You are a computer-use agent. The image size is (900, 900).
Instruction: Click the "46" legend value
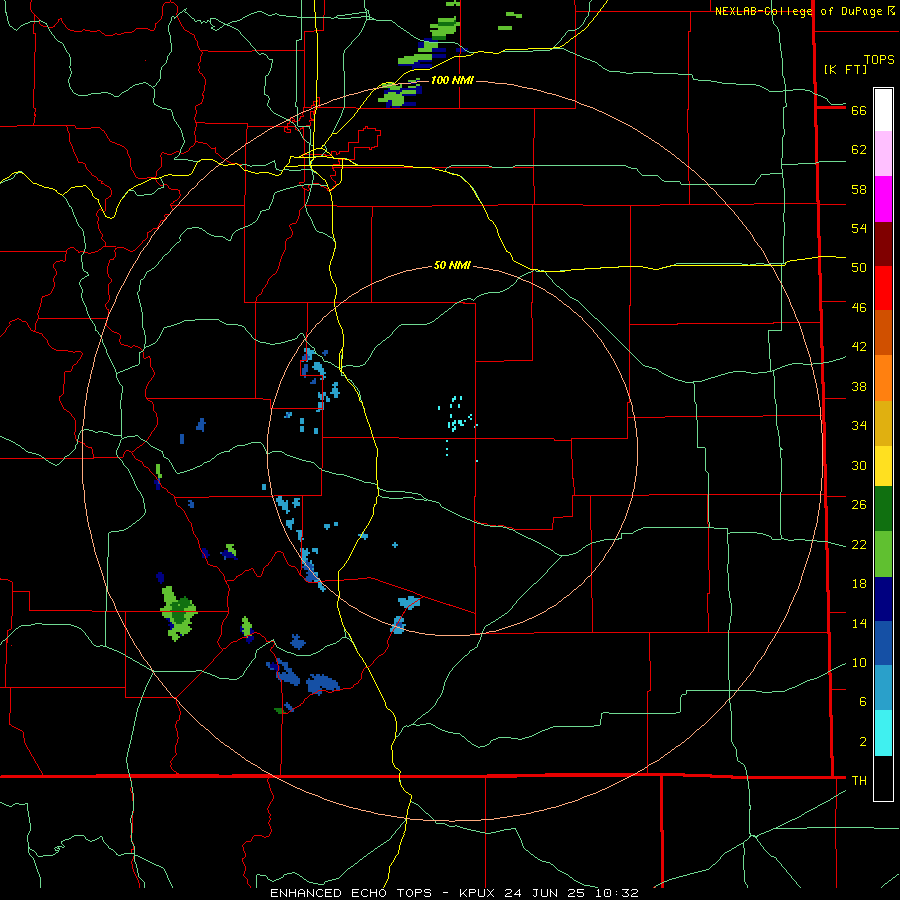click(x=859, y=308)
